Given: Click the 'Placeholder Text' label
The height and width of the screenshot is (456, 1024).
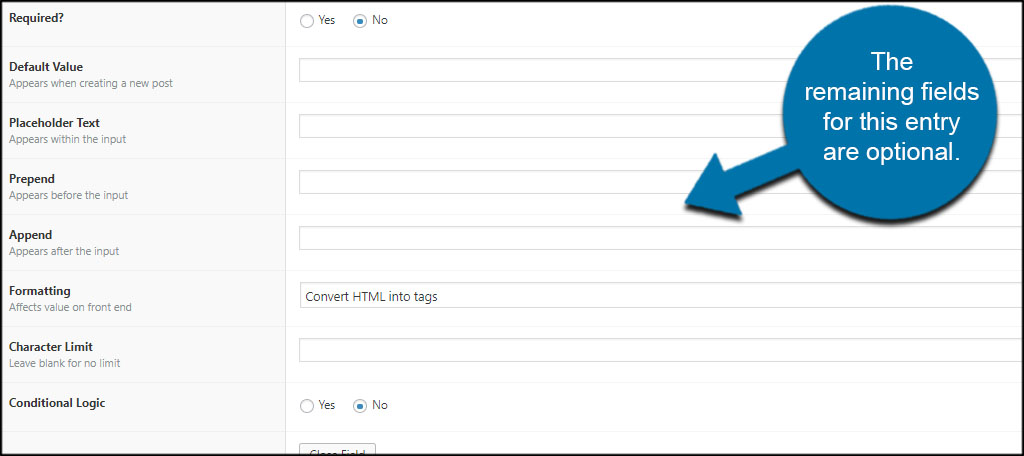Looking at the screenshot, I should tap(54, 123).
